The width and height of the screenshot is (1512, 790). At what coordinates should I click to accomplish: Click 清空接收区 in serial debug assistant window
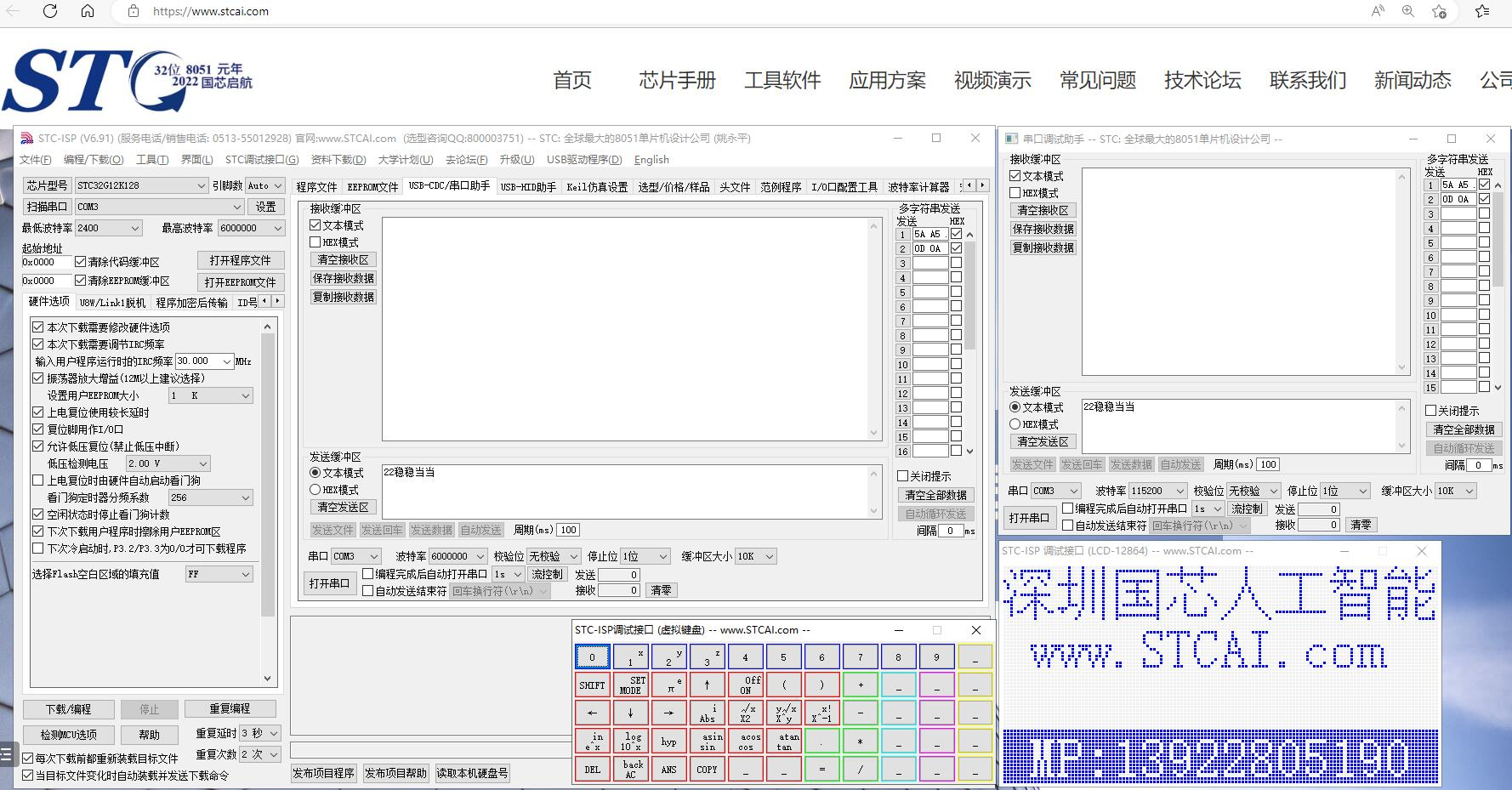[x=1043, y=210]
